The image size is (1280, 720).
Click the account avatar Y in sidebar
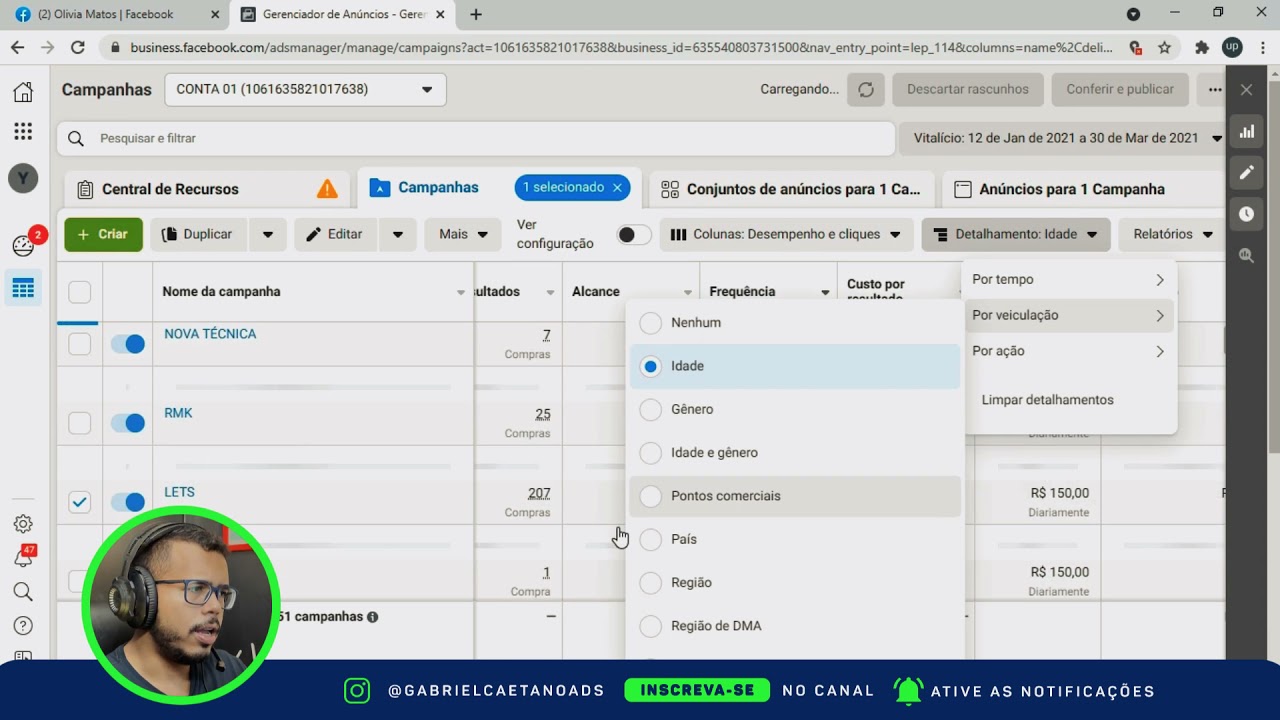tap(23, 179)
